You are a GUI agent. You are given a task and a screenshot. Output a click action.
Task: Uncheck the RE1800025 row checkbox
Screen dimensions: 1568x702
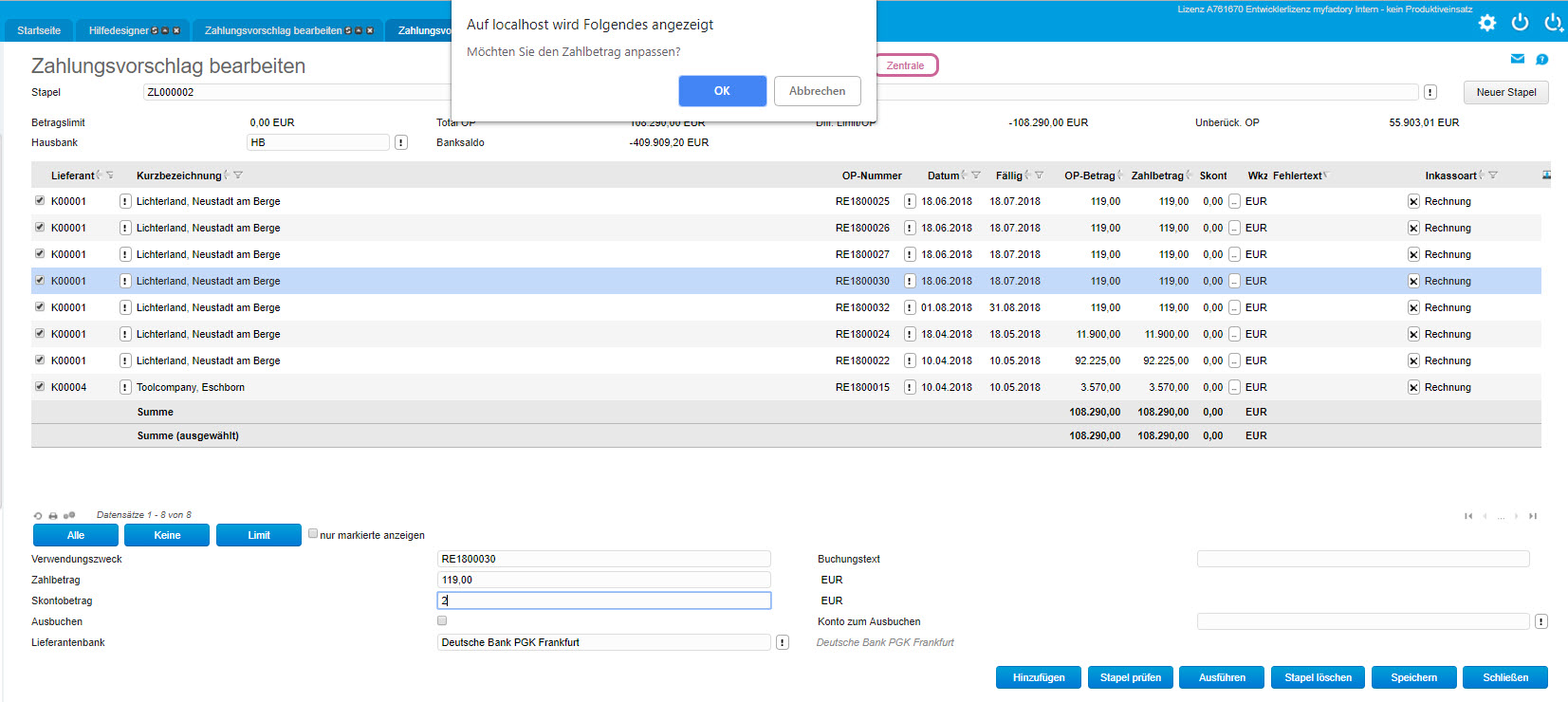point(40,200)
